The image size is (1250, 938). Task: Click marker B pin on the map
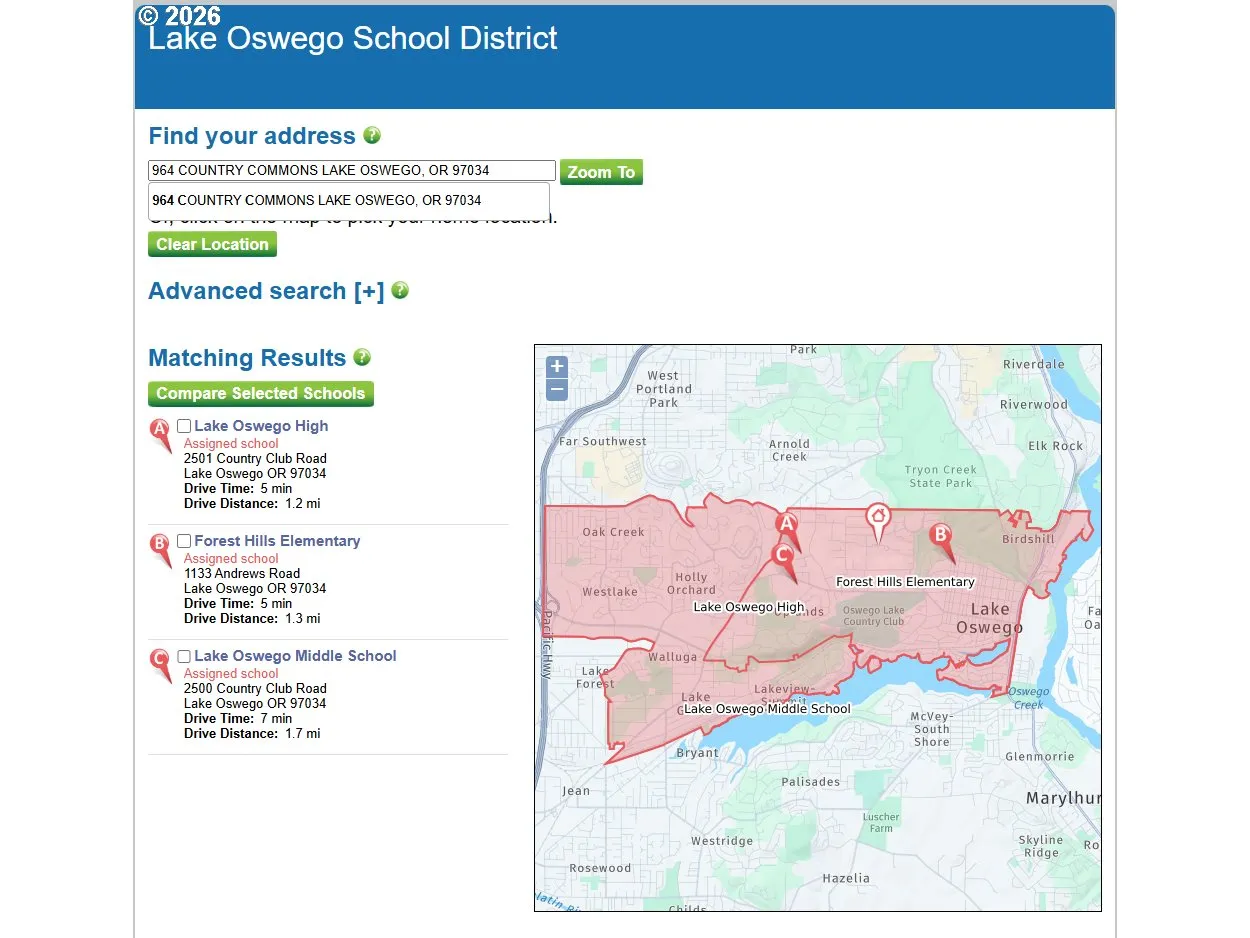click(x=941, y=542)
